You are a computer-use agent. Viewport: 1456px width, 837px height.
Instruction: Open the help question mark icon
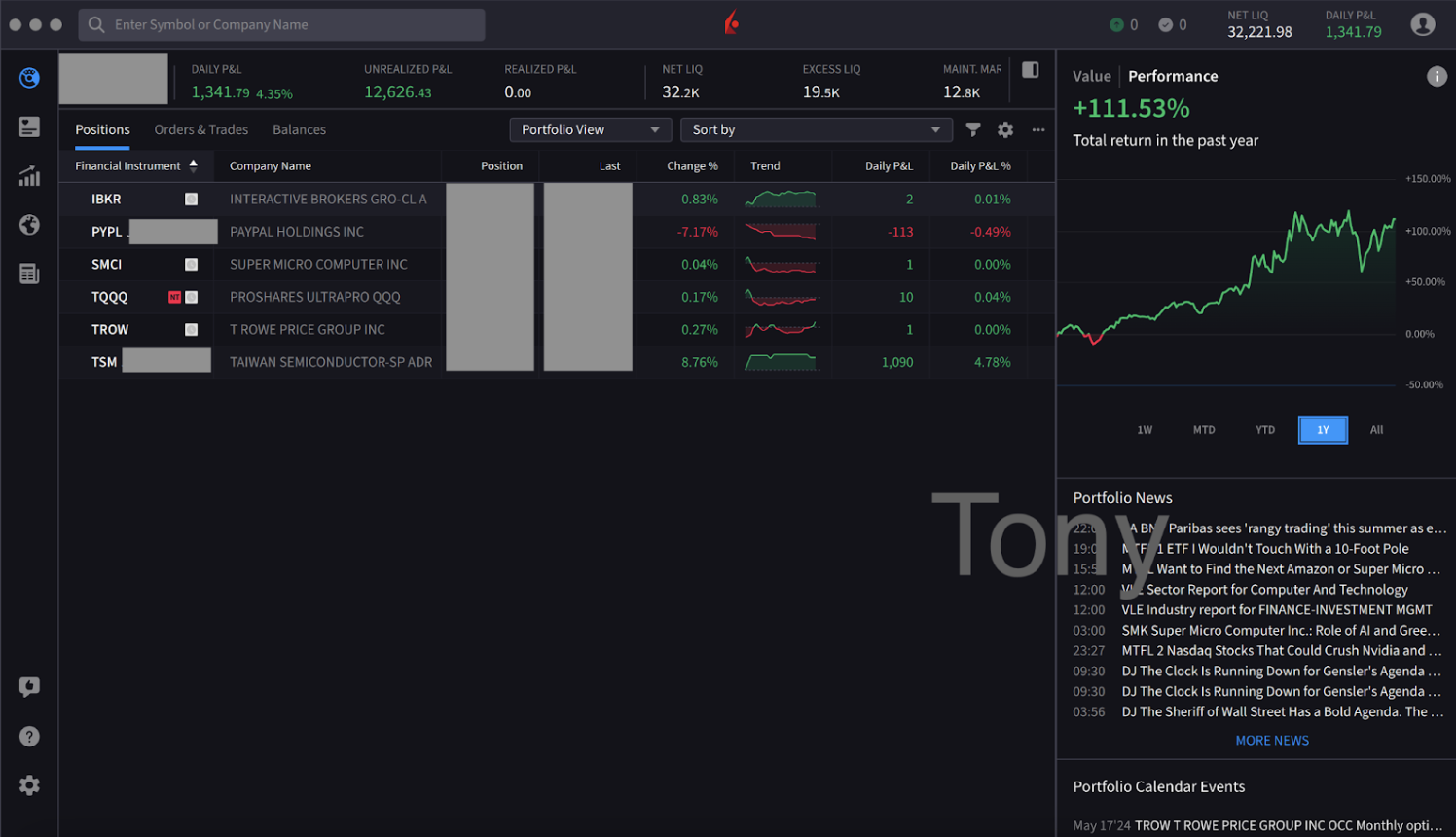point(29,737)
